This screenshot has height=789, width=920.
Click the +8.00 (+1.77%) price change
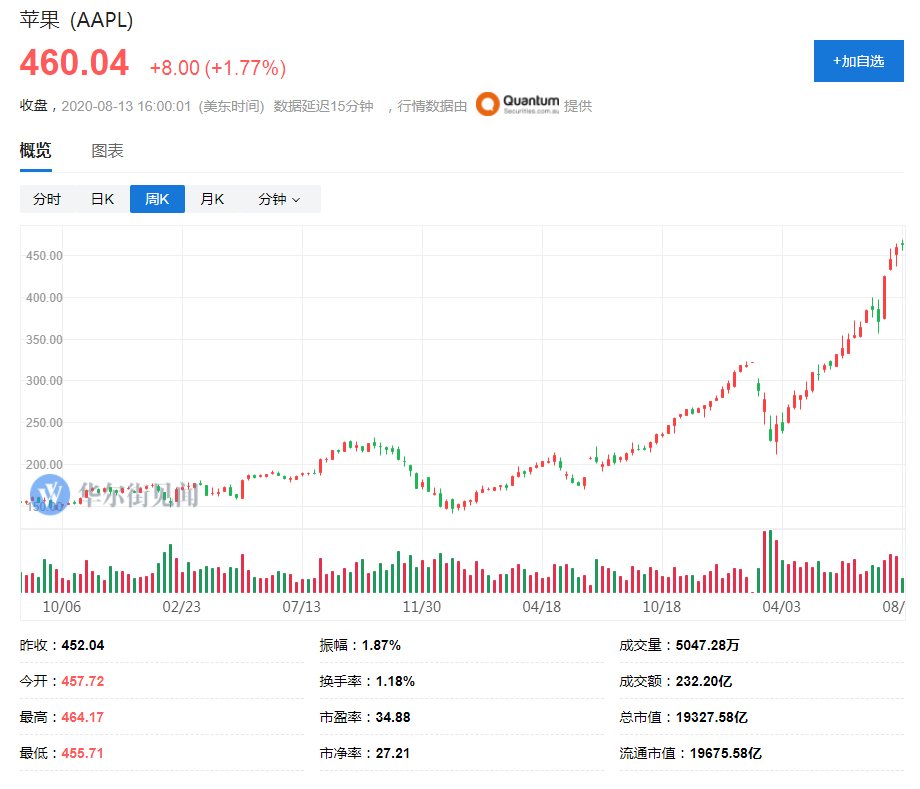tap(218, 68)
